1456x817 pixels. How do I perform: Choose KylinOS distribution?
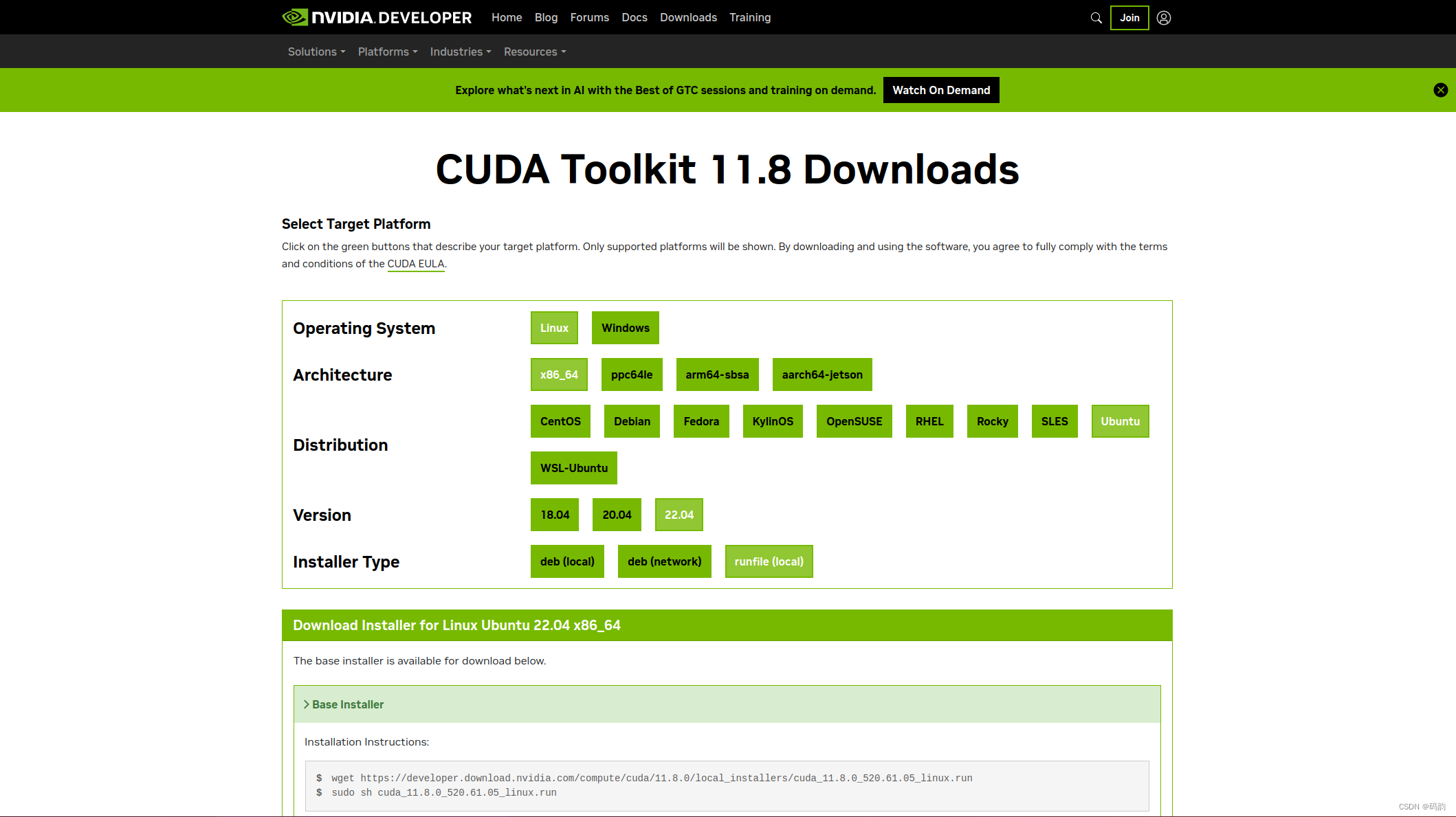pyautogui.click(x=773, y=421)
